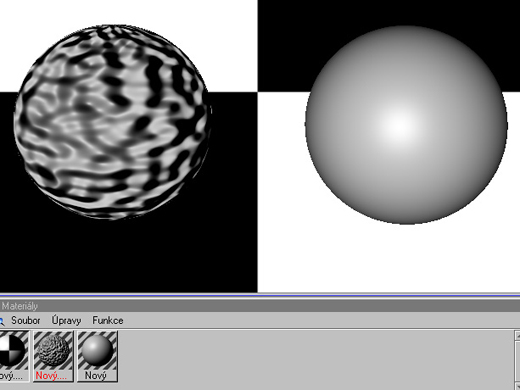The image size is (520, 390).
Task: Open the Soubor menu
Action: [x=26, y=320]
